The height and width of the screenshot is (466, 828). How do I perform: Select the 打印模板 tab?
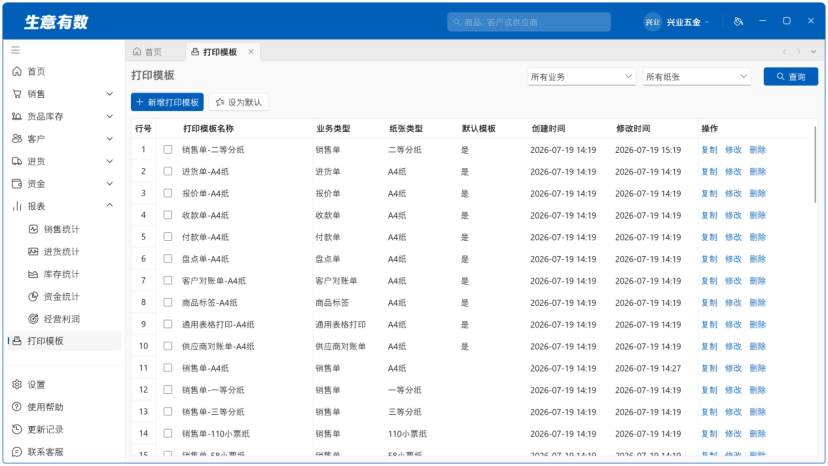coord(222,52)
